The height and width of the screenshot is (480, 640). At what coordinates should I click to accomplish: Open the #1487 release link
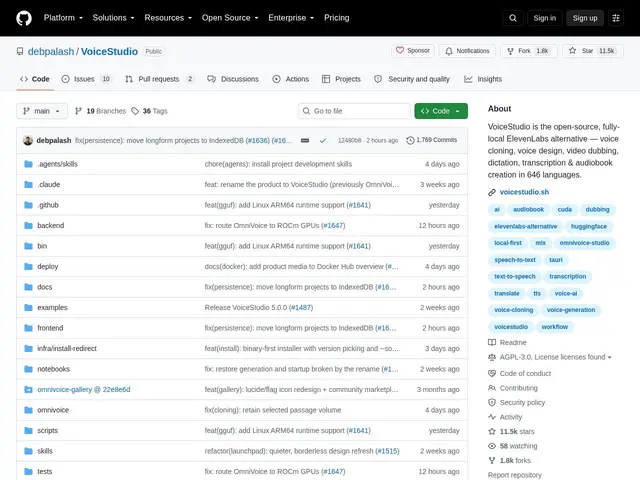coord(301,307)
